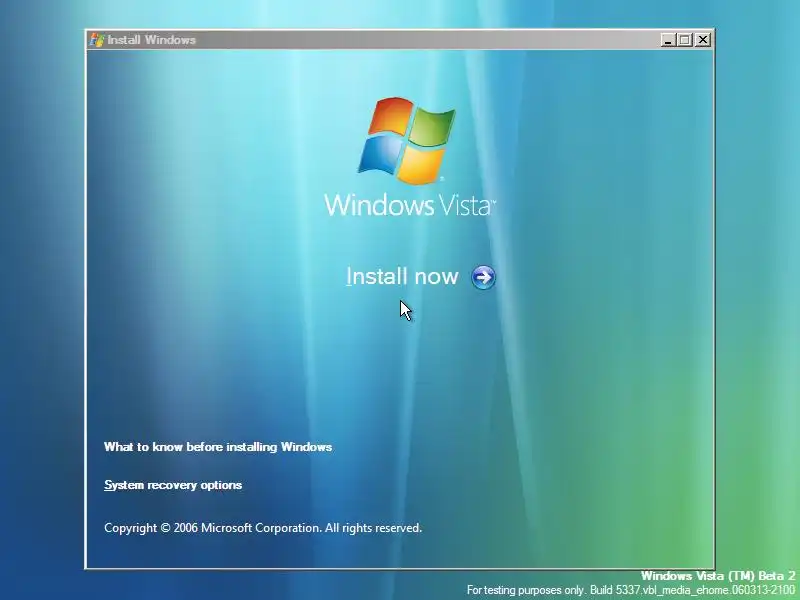Open What to know before installing Windows
Image resolution: width=800 pixels, height=600 pixels.
pyautogui.click(x=218, y=447)
